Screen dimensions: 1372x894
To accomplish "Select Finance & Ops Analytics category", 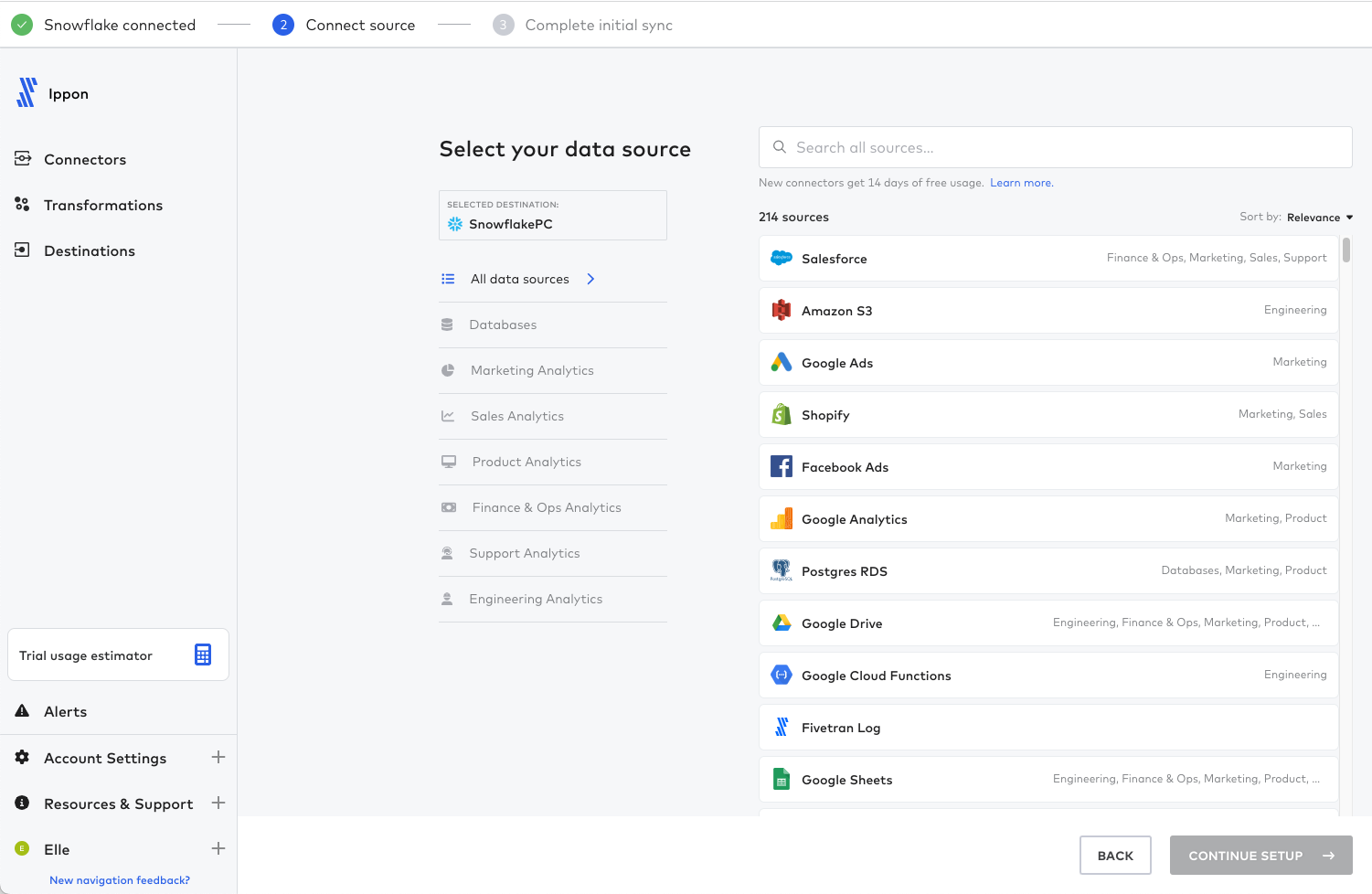I will click(x=553, y=507).
